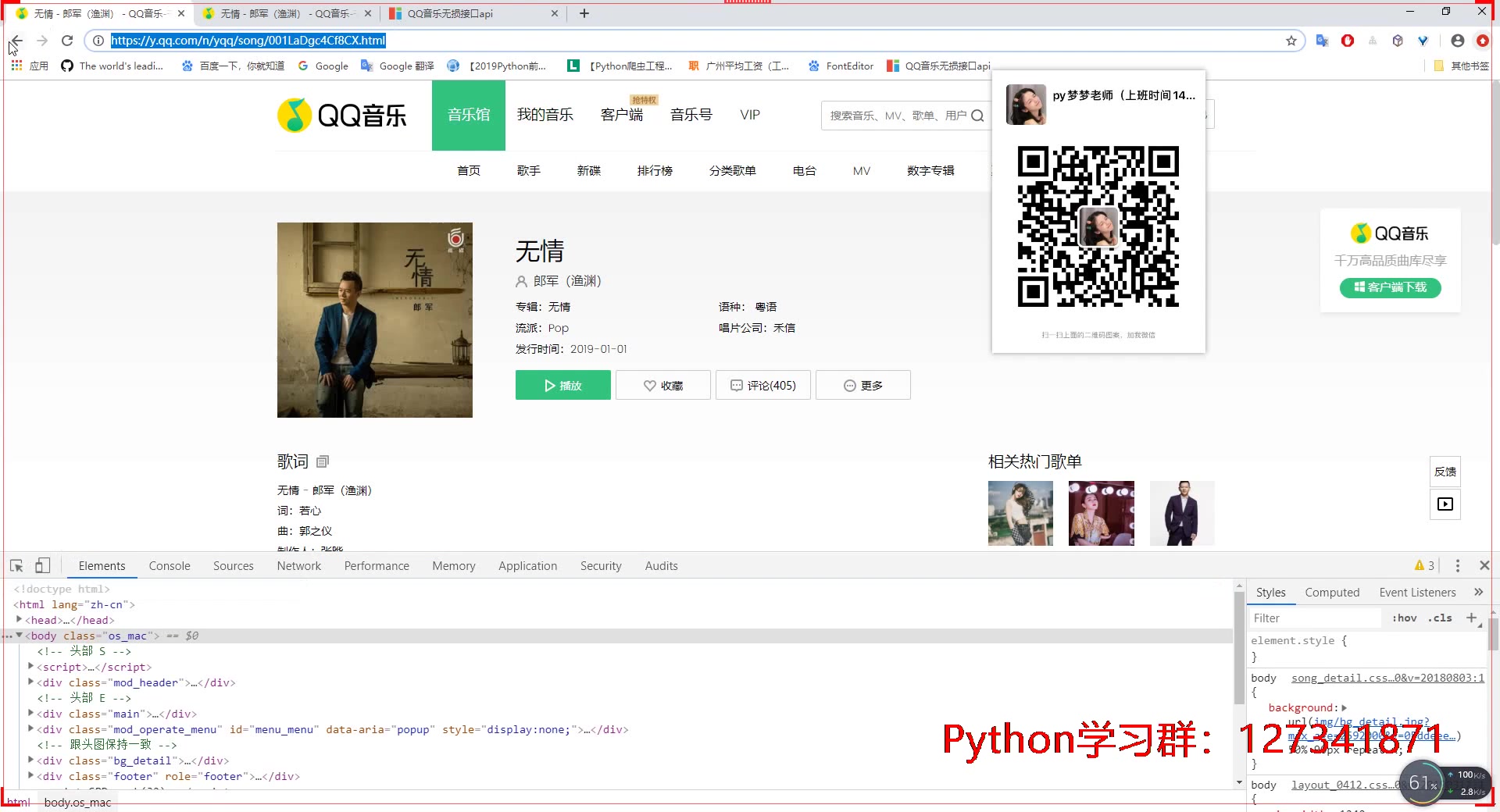Select the 音乐馆 navigation tab
The image size is (1500, 812).
(469, 115)
